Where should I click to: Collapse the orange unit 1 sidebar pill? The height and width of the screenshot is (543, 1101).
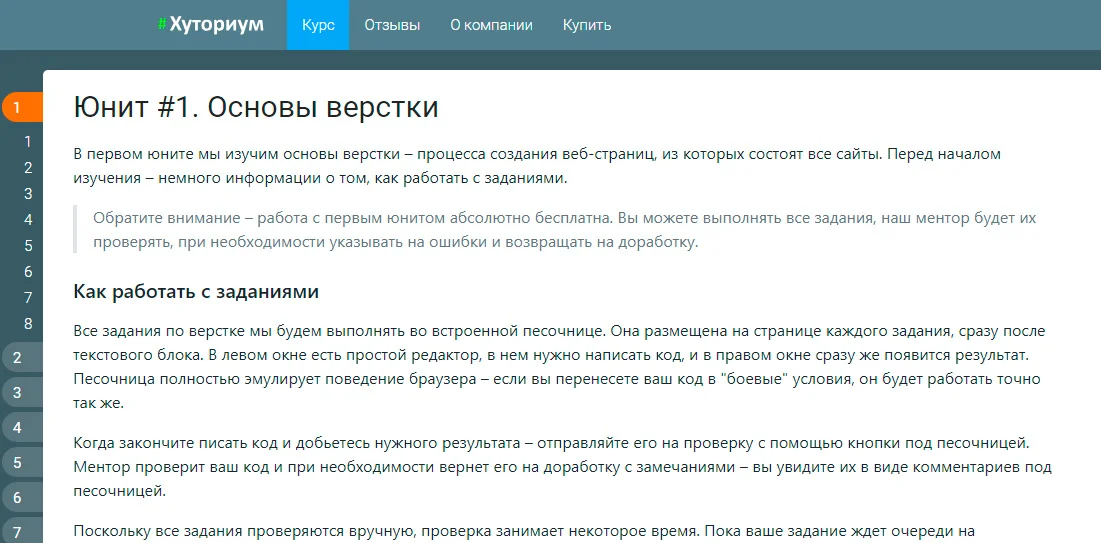(22, 107)
